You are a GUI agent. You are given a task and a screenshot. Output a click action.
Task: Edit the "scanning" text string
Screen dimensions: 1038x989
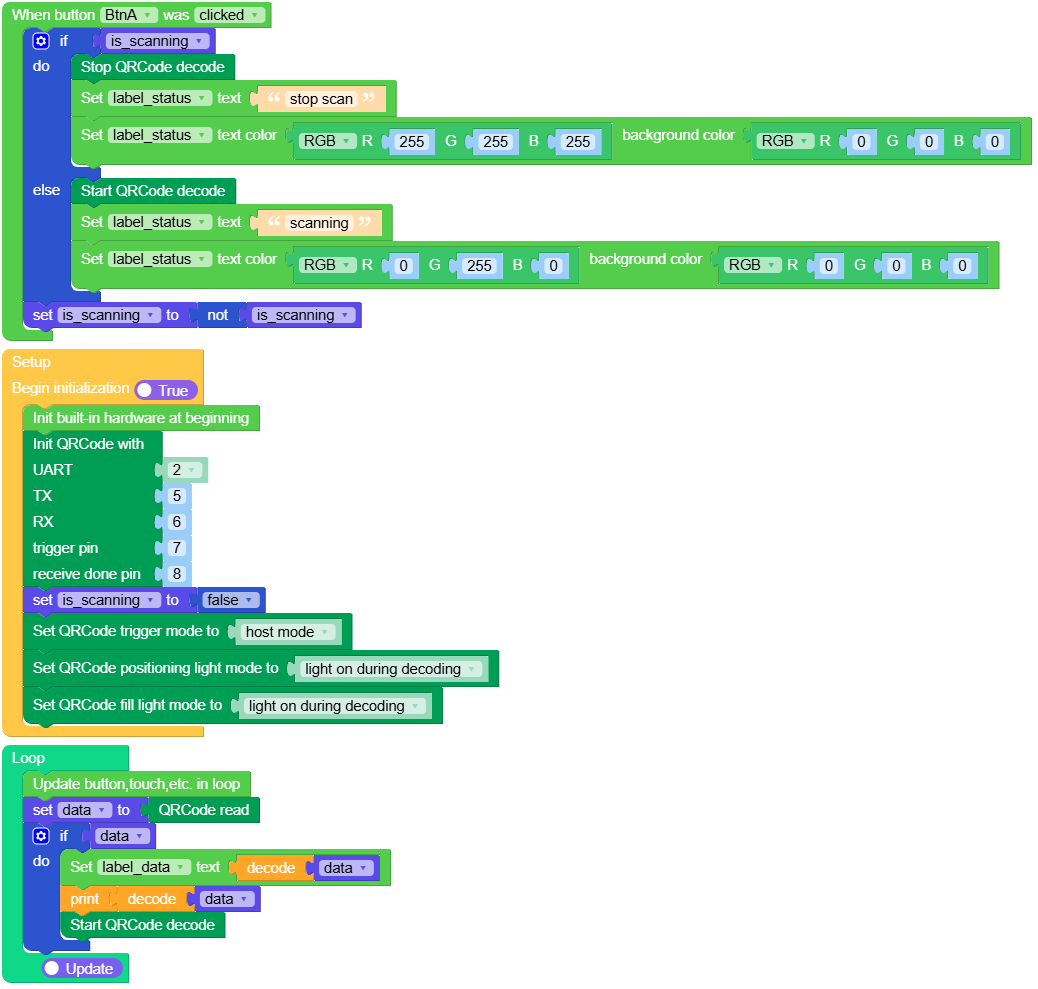319,223
